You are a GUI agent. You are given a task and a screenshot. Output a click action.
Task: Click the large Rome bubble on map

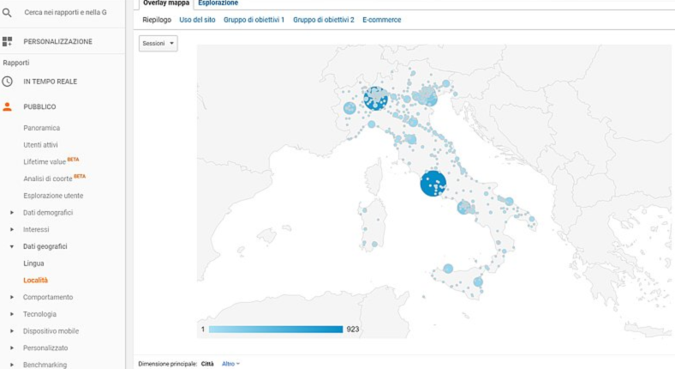click(x=433, y=183)
